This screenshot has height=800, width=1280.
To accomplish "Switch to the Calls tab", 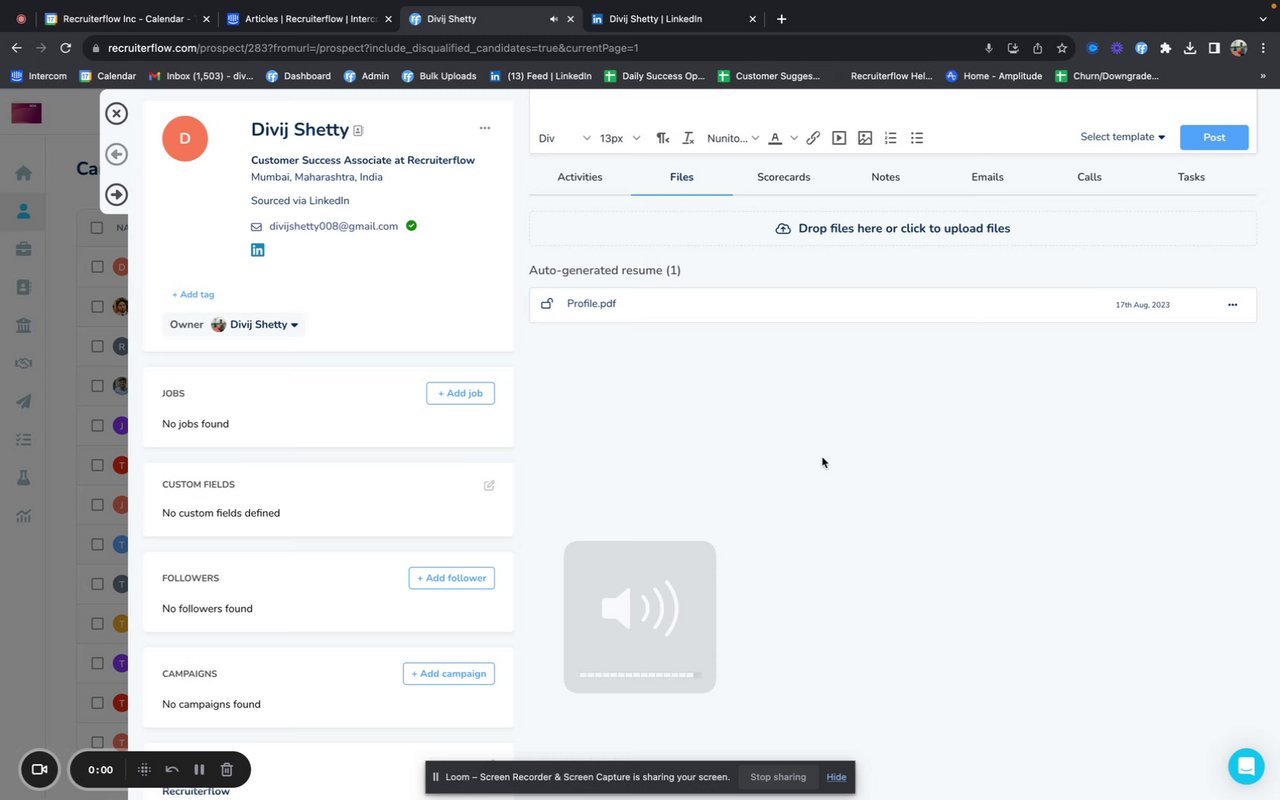I will pos(1089,177).
